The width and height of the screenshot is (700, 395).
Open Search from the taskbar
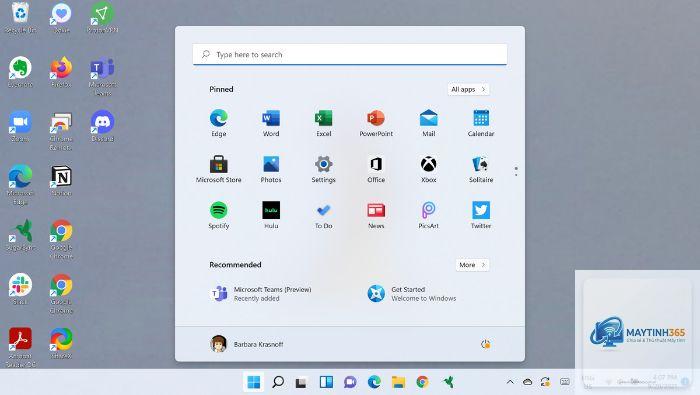click(x=278, y=382)
